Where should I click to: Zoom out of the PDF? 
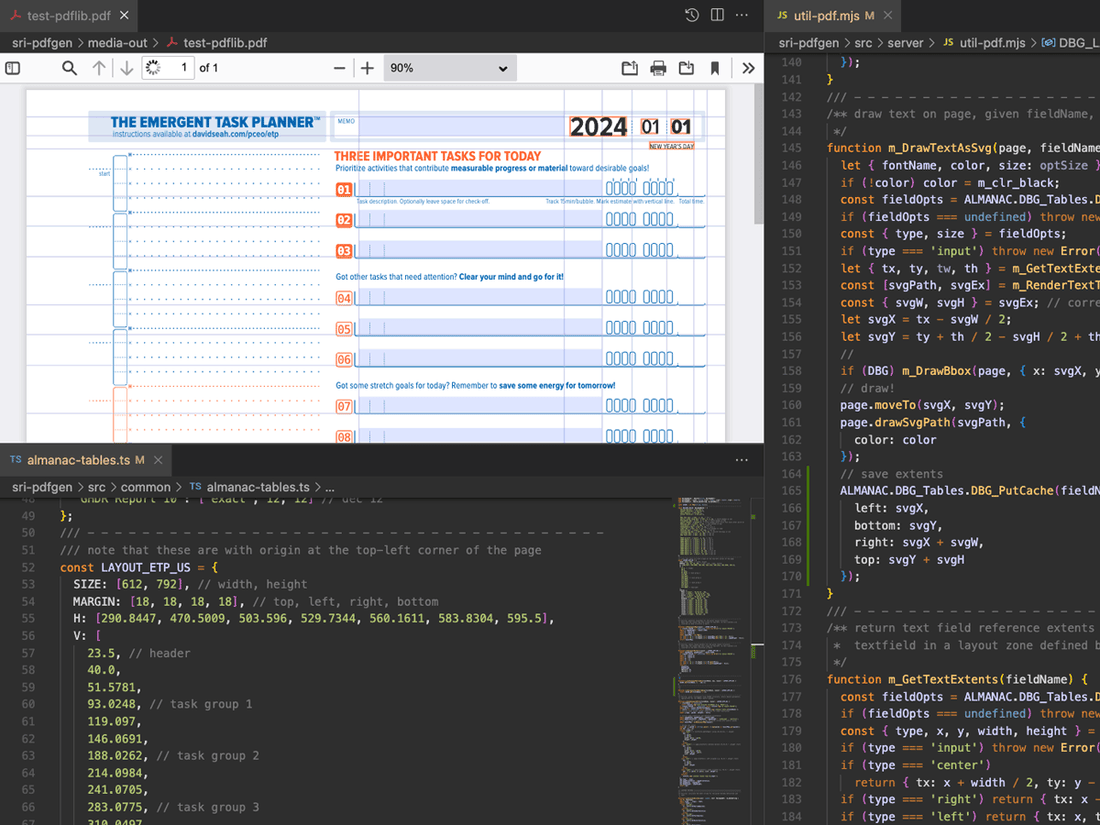point(339,68)
